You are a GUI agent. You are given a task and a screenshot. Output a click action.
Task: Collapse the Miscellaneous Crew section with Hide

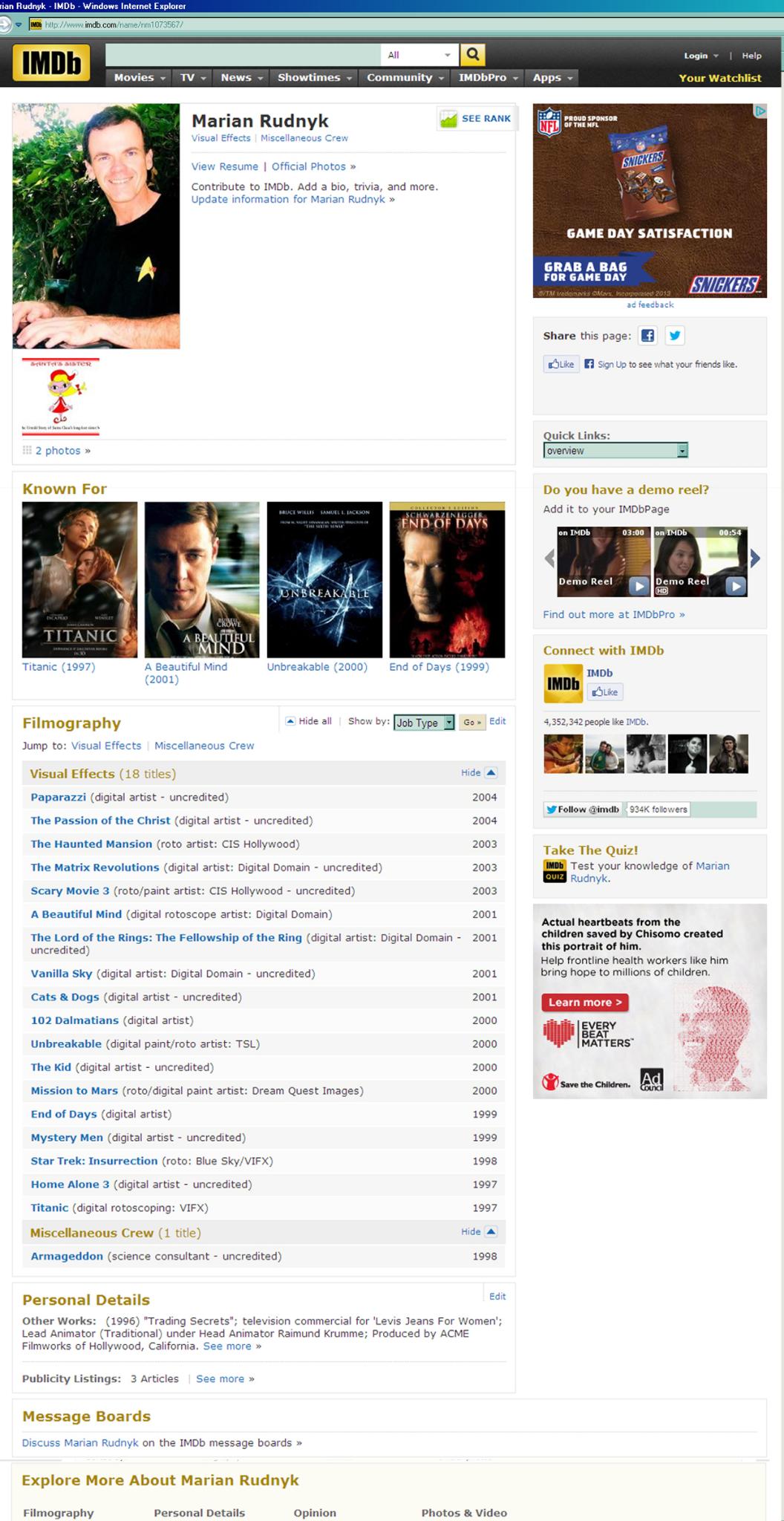478,1231
